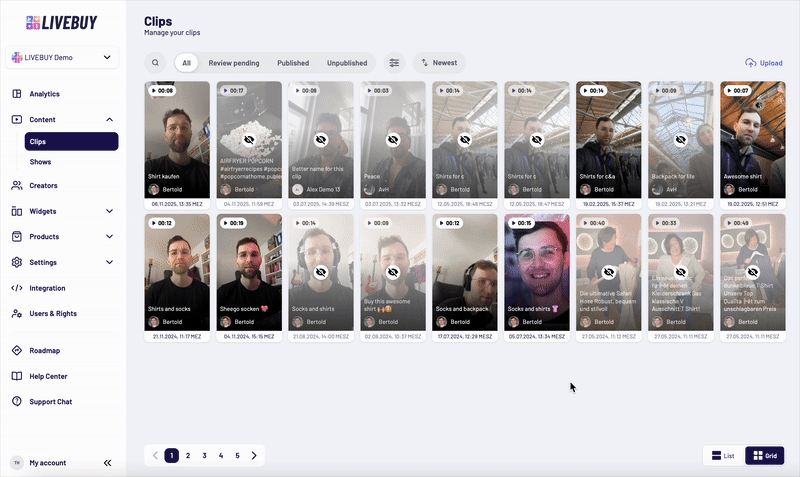Select the Published filter tab
Screen dimensions: 800x477
[293, 63]
